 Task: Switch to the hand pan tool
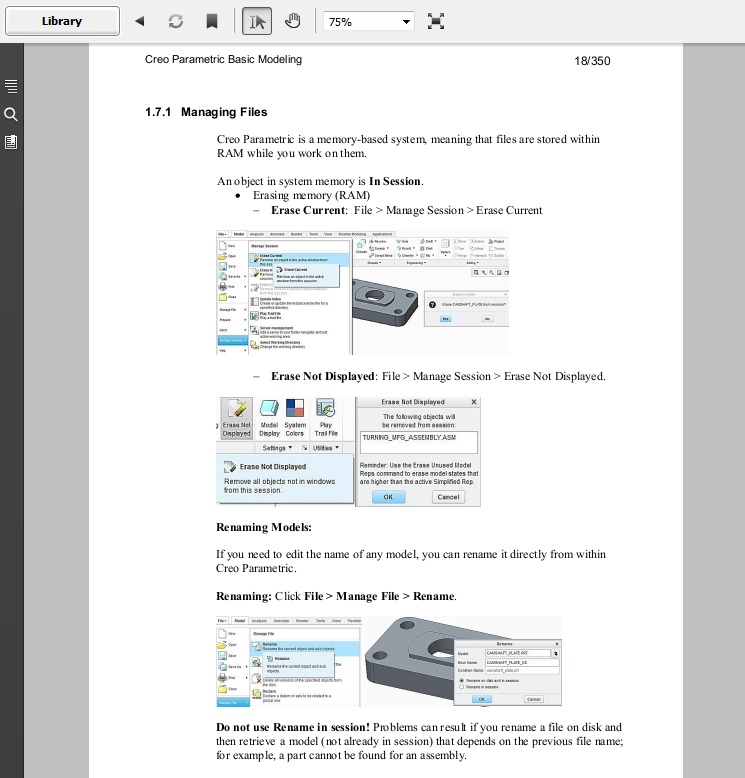293,21
